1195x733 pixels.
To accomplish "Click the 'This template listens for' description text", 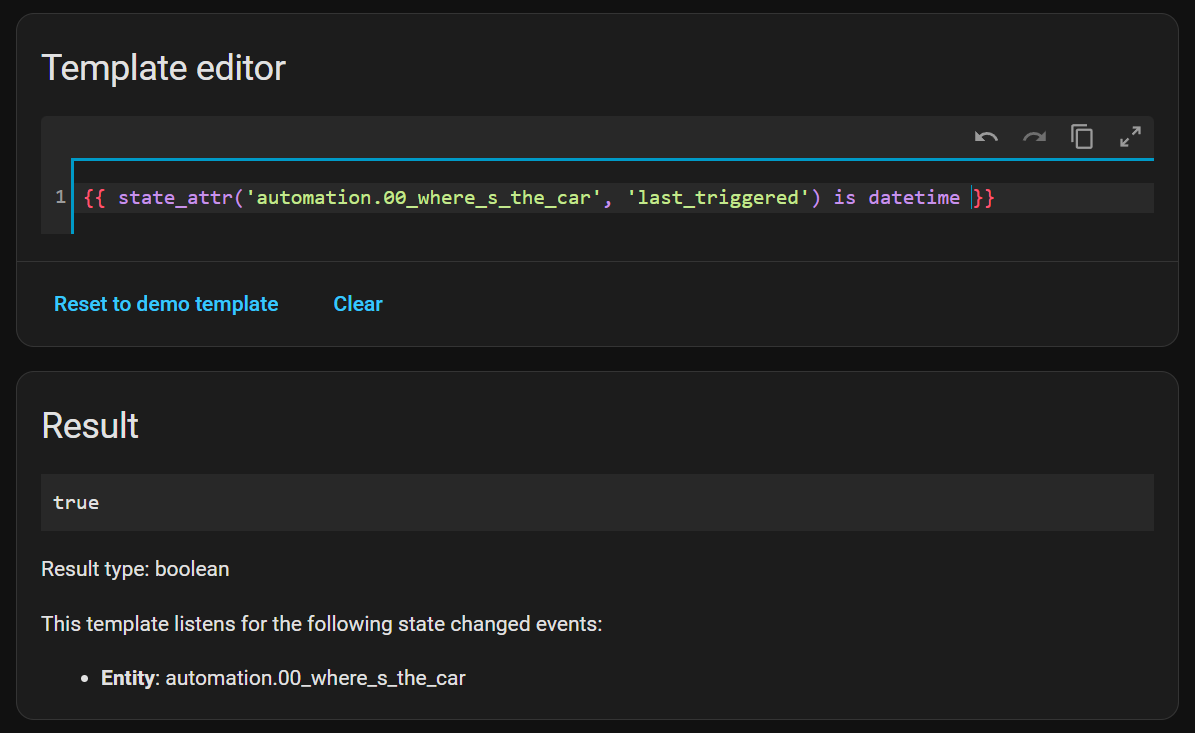I will click(x=321, y=624).
